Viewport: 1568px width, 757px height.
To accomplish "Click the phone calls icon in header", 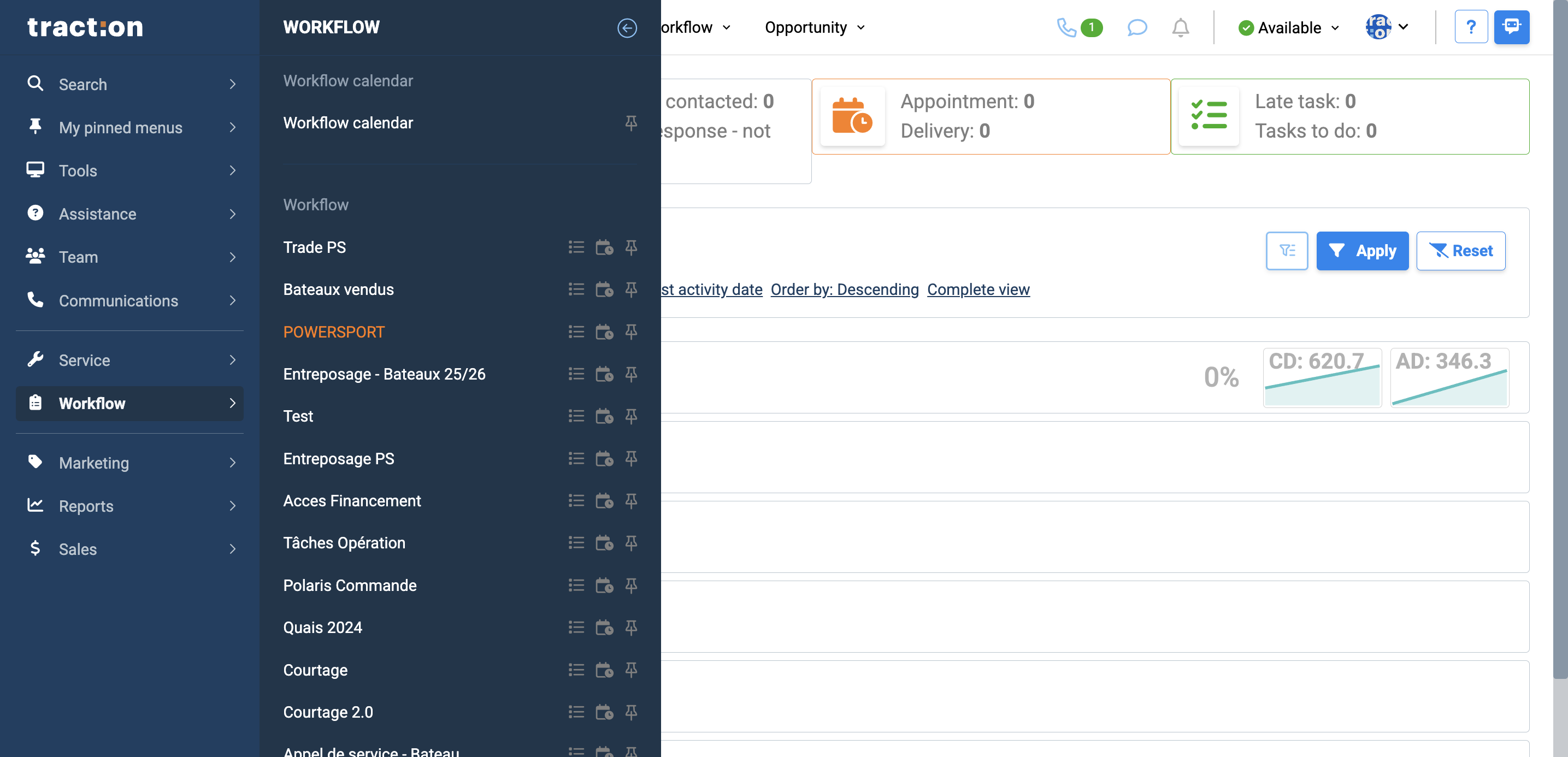I will (1066, 27).
